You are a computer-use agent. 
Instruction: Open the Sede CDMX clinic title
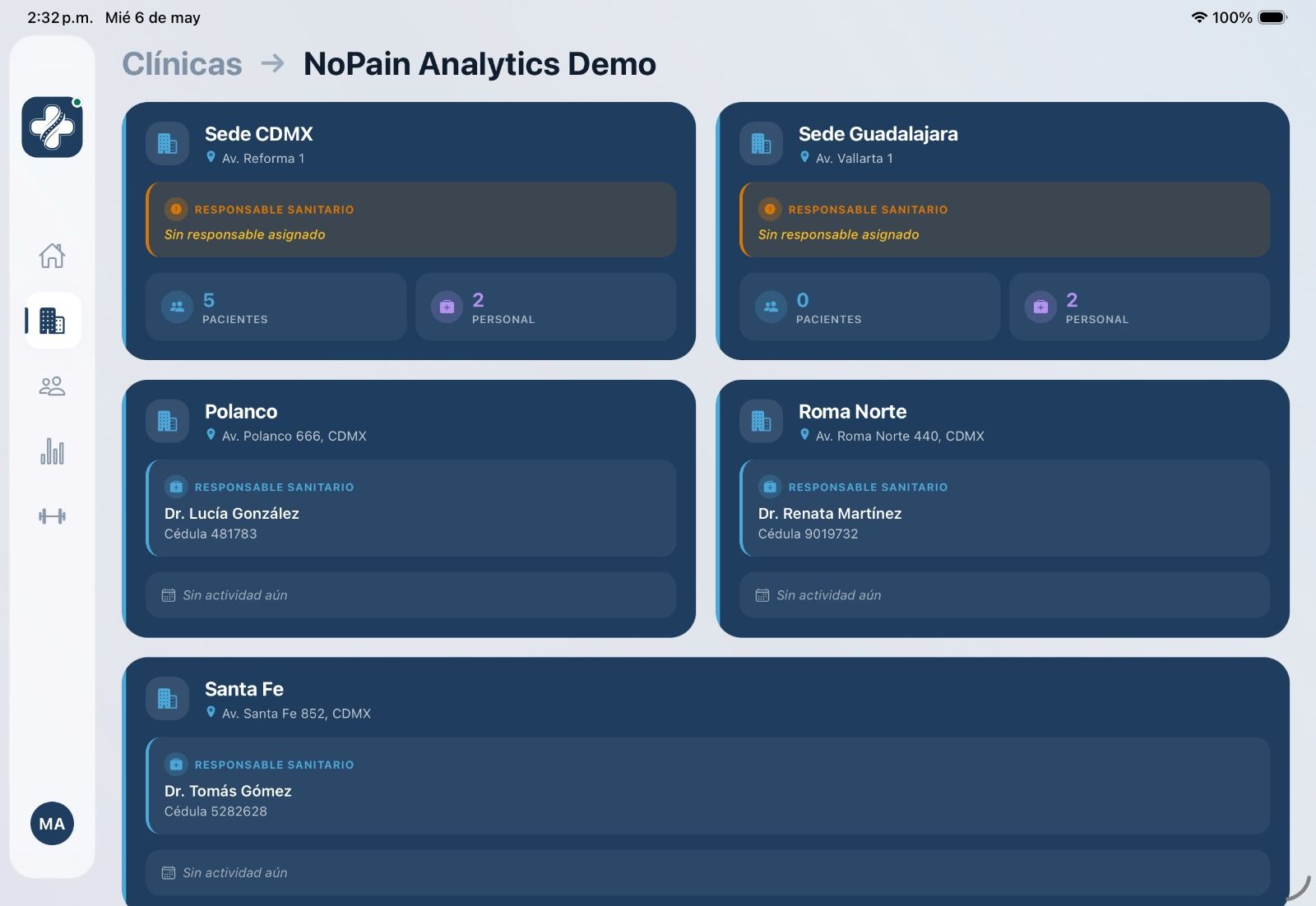[259, 134]
